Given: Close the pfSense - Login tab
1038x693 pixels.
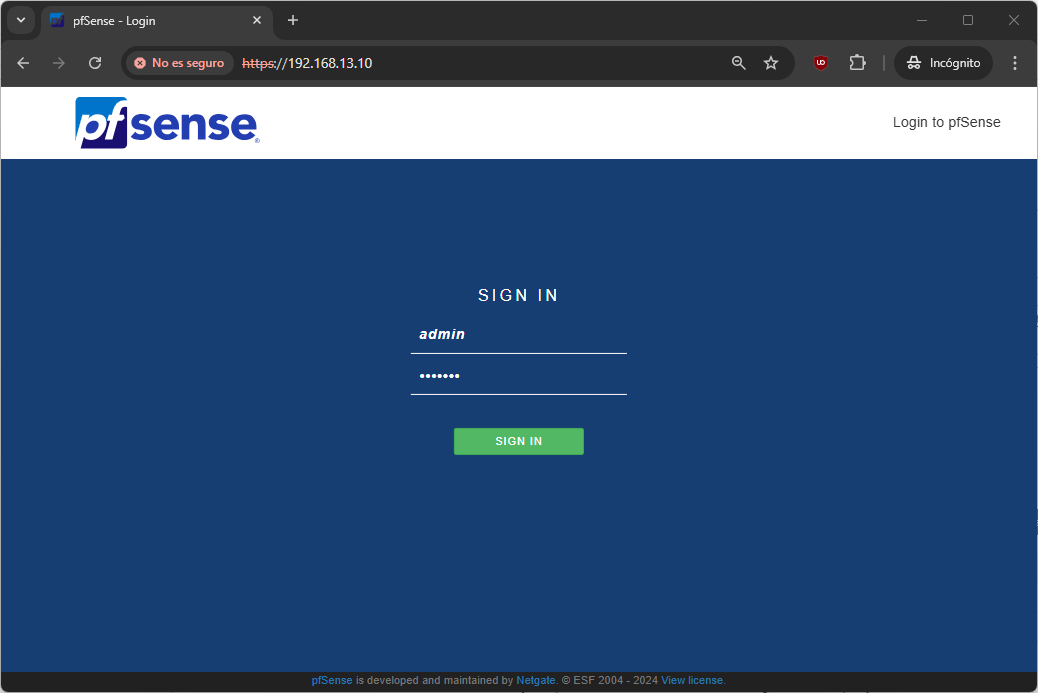Looking at the screenshot, I should pos(257,20).
